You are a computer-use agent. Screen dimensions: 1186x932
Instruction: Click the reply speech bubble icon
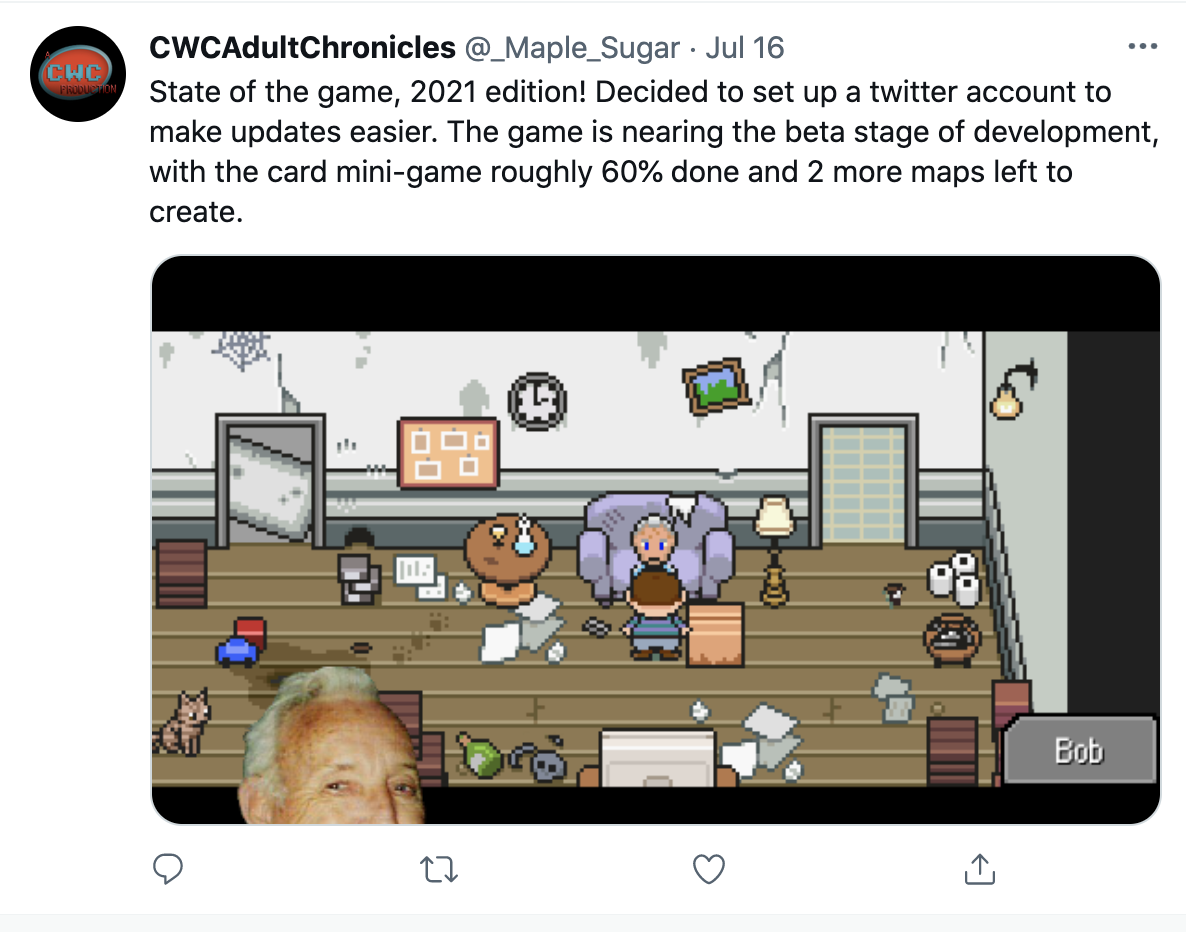pos(167,868)
